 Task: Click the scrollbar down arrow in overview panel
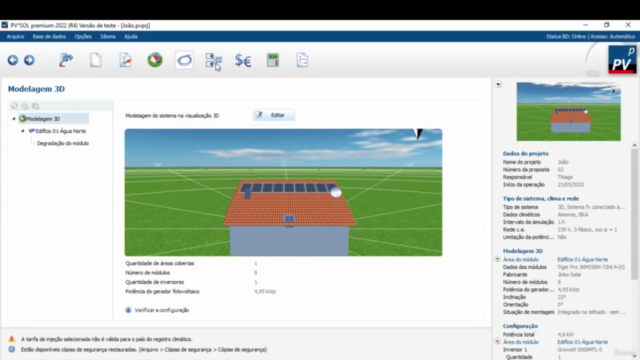point(634,356)
